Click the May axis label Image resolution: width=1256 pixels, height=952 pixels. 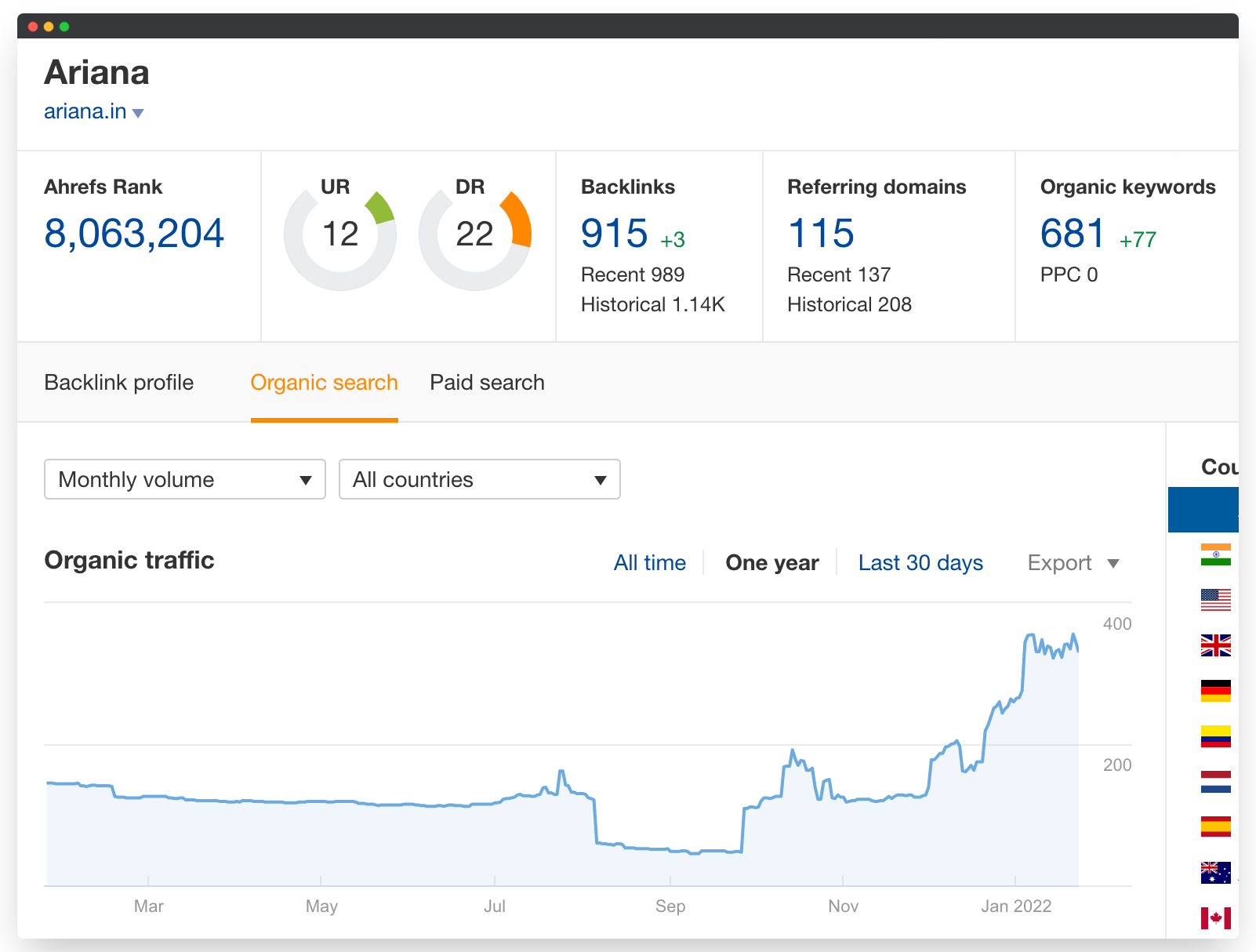click(x=321, y=907)
